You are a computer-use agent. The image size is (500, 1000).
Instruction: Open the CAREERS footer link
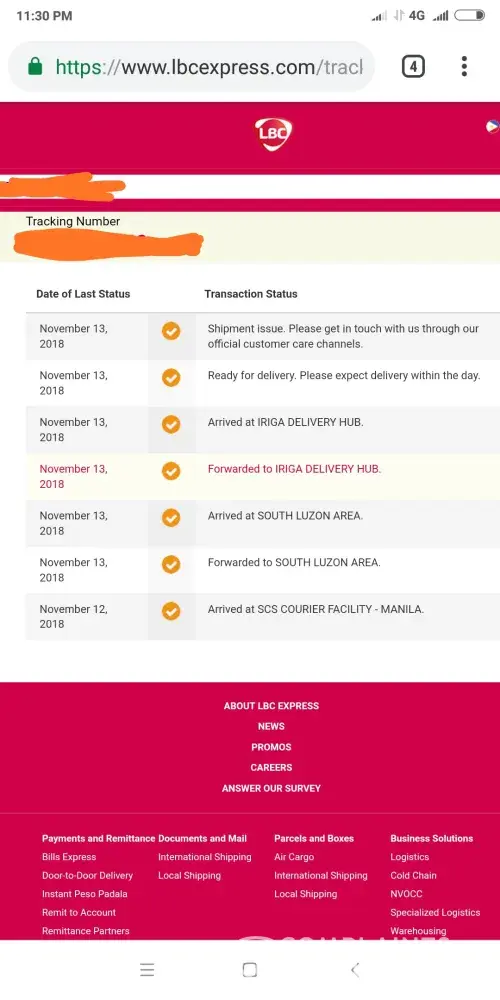[x=271, y=767]
